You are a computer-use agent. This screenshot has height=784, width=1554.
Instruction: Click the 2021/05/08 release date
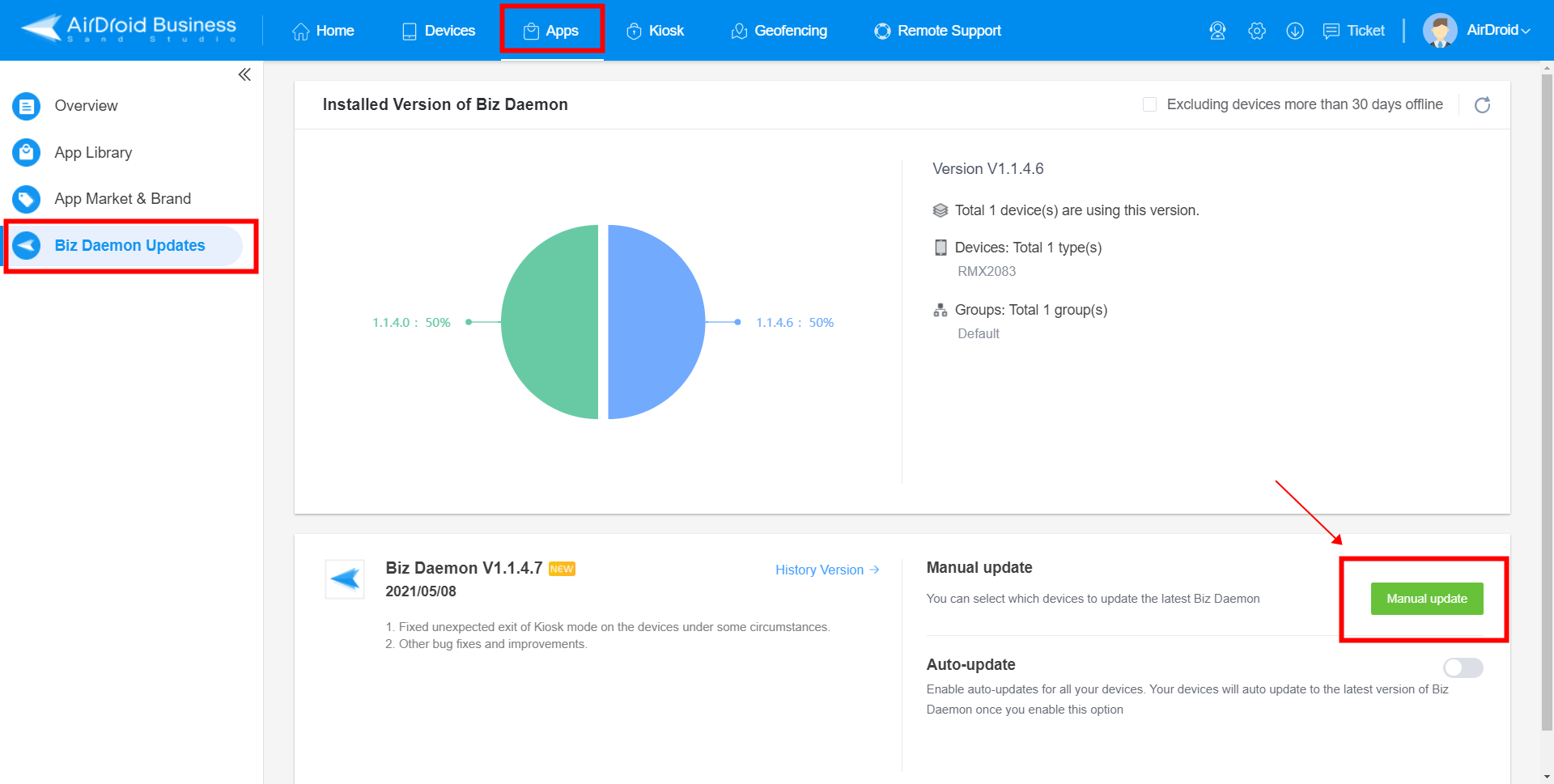tap(421, 591)
